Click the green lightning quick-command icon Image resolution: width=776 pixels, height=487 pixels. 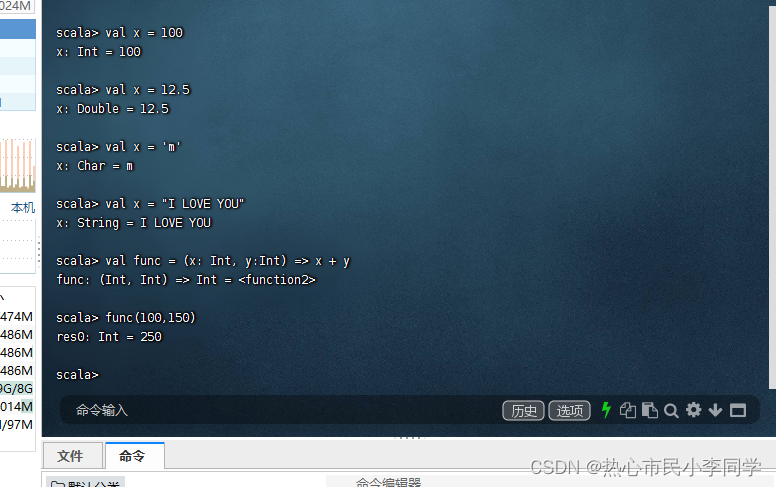click(606, 410)
